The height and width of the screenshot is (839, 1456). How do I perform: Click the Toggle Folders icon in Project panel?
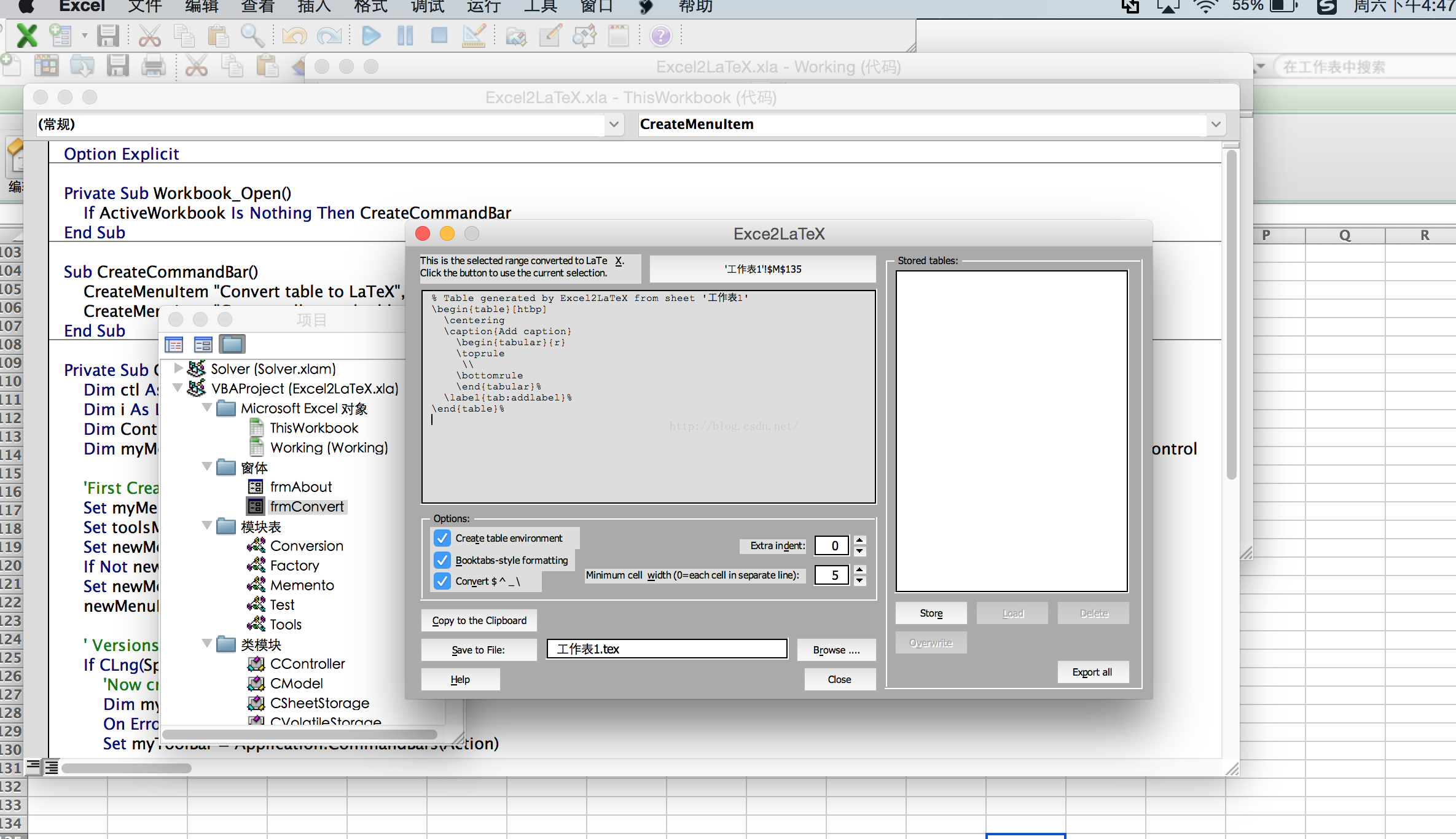232,344
